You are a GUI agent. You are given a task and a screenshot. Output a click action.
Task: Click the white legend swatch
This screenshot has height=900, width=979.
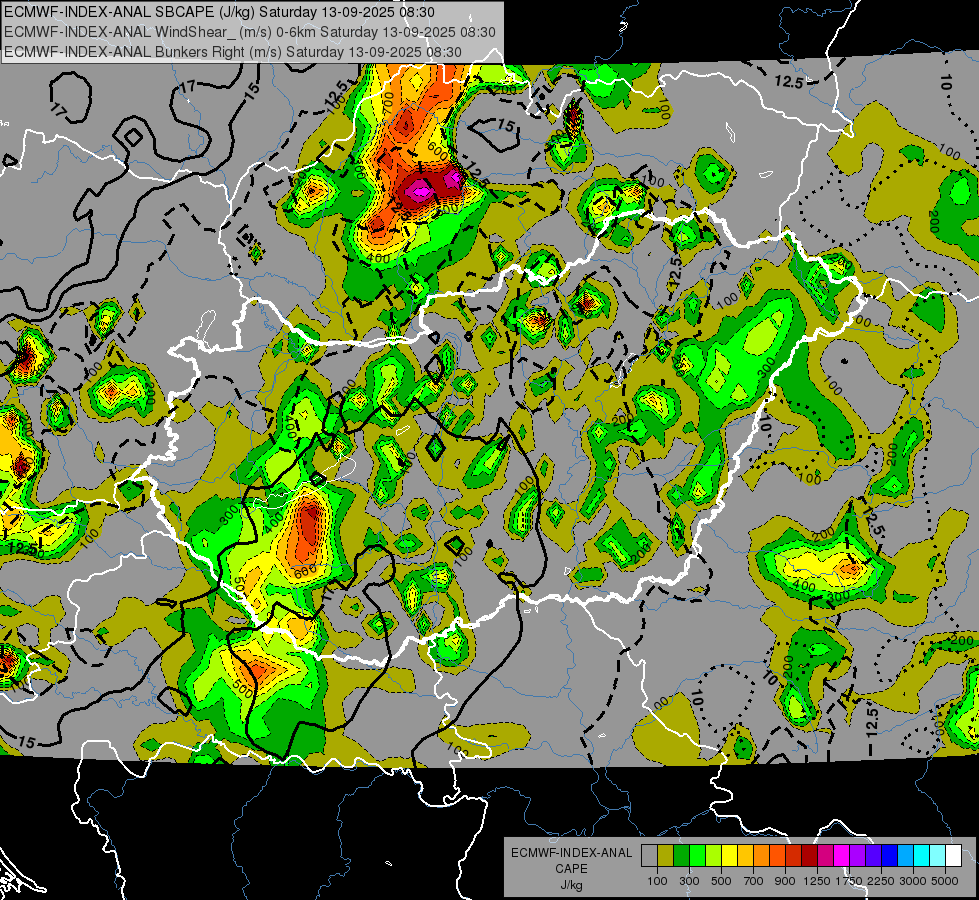tap(953, 856)
